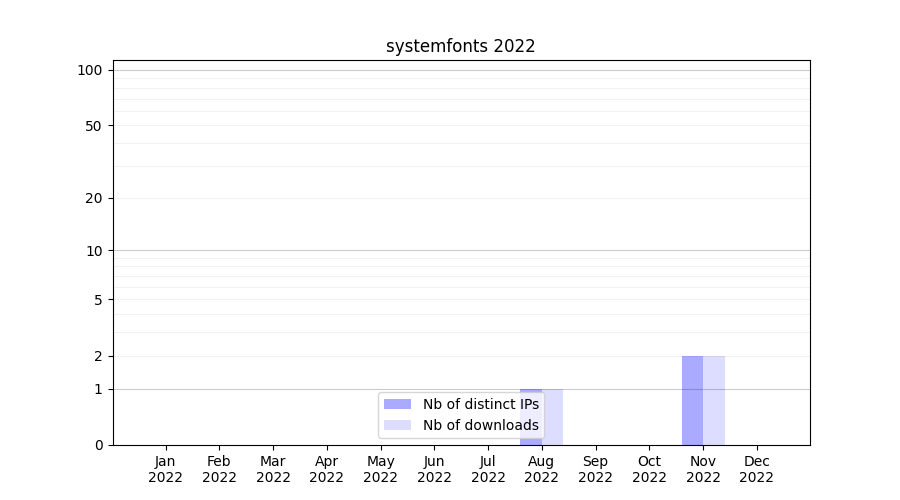Click the 5 y-axis tick label
Screen dimensions: 900x500
[98, 300]
